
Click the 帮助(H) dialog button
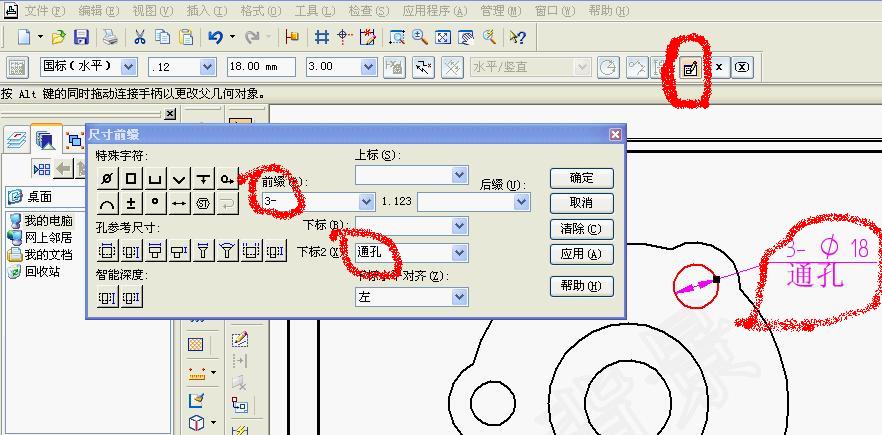(582, 286)
